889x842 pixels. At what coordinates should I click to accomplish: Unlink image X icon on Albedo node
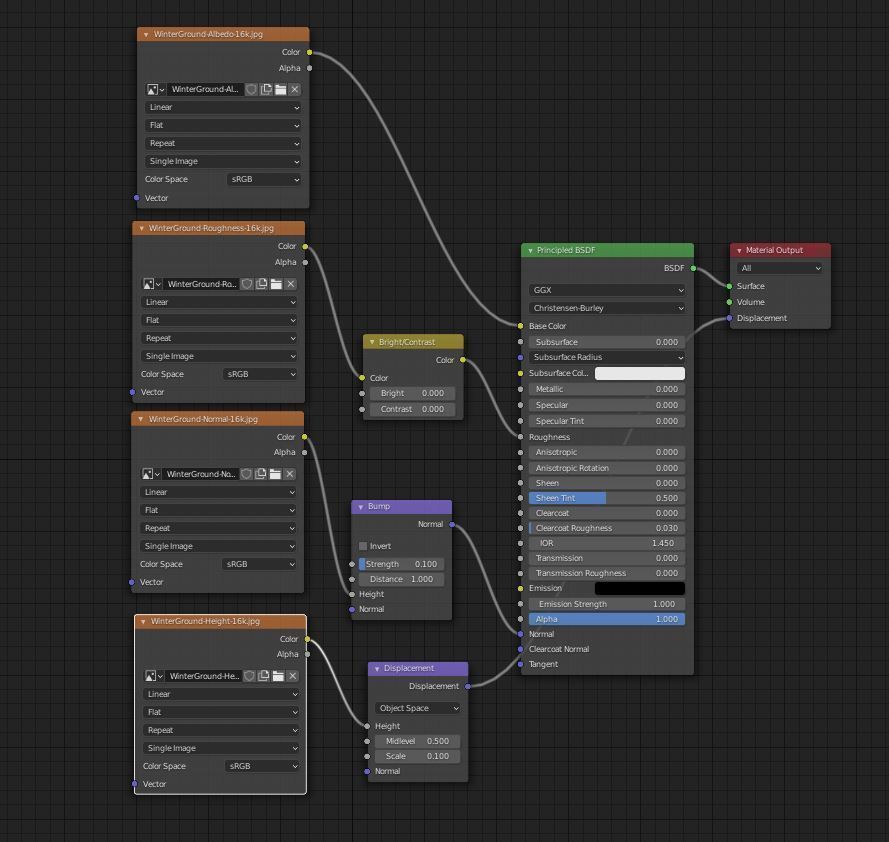pyautogui.click(x=295, y=90)
